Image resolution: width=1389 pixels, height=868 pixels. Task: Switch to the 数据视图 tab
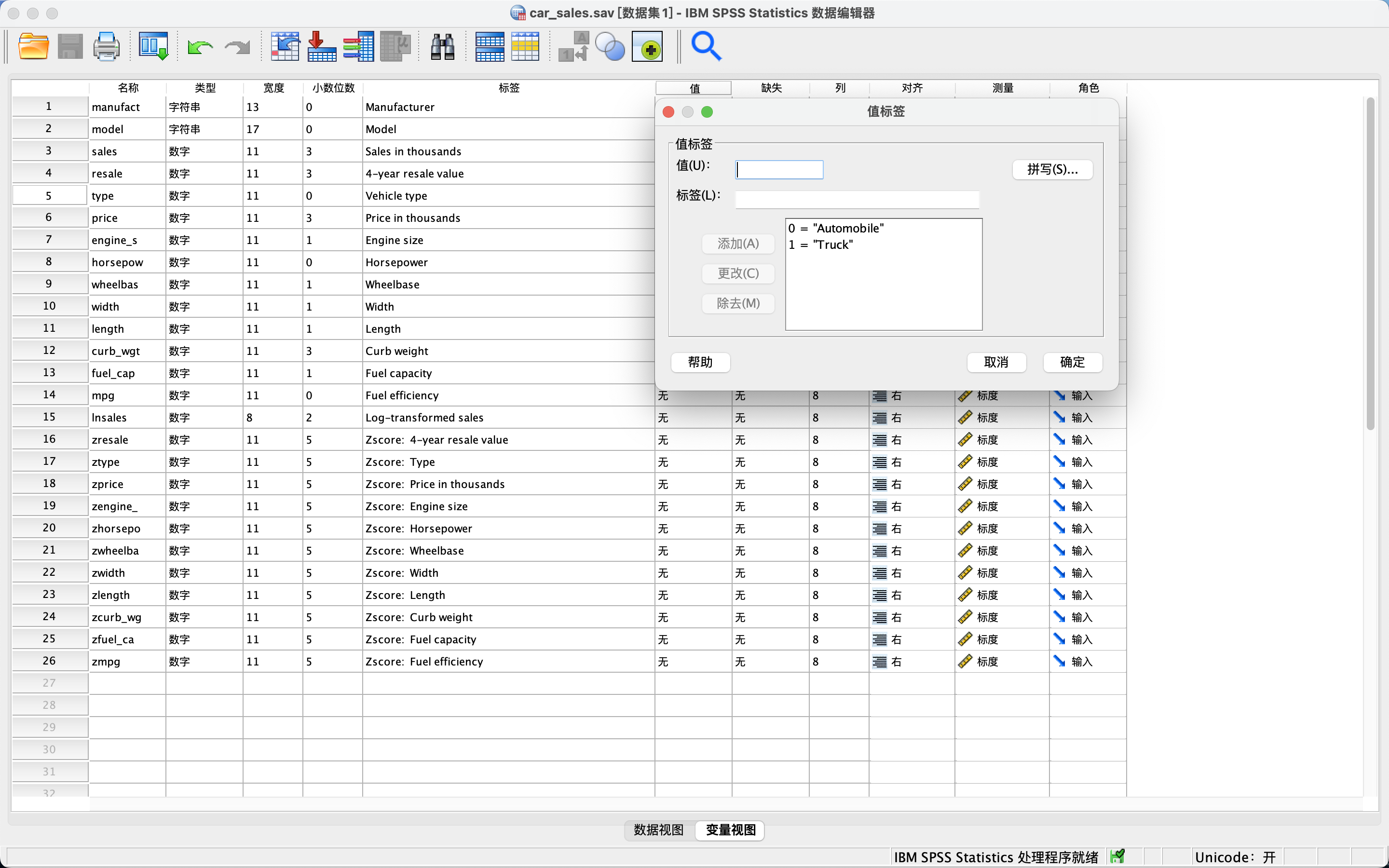coord(658,829)
